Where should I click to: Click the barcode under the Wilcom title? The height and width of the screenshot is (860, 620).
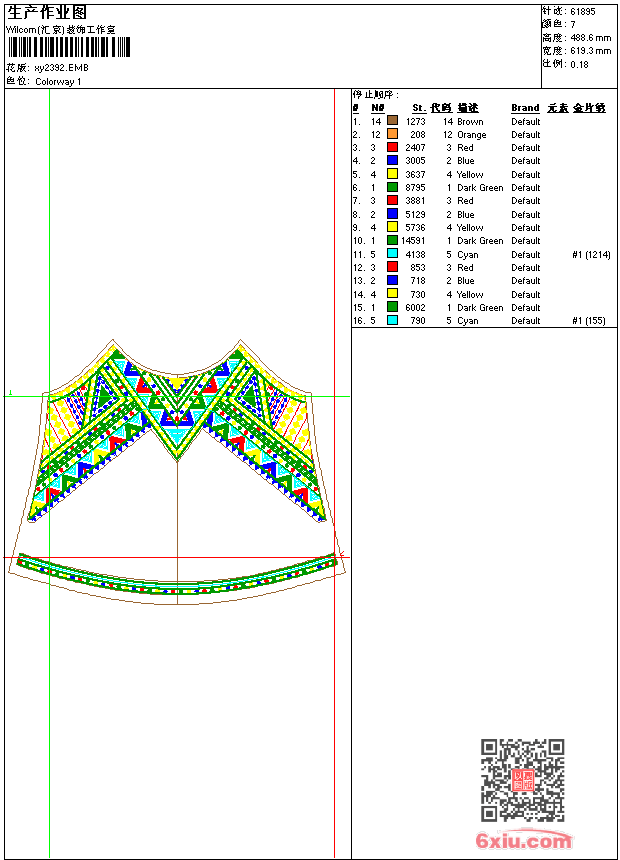pos(69,47)
